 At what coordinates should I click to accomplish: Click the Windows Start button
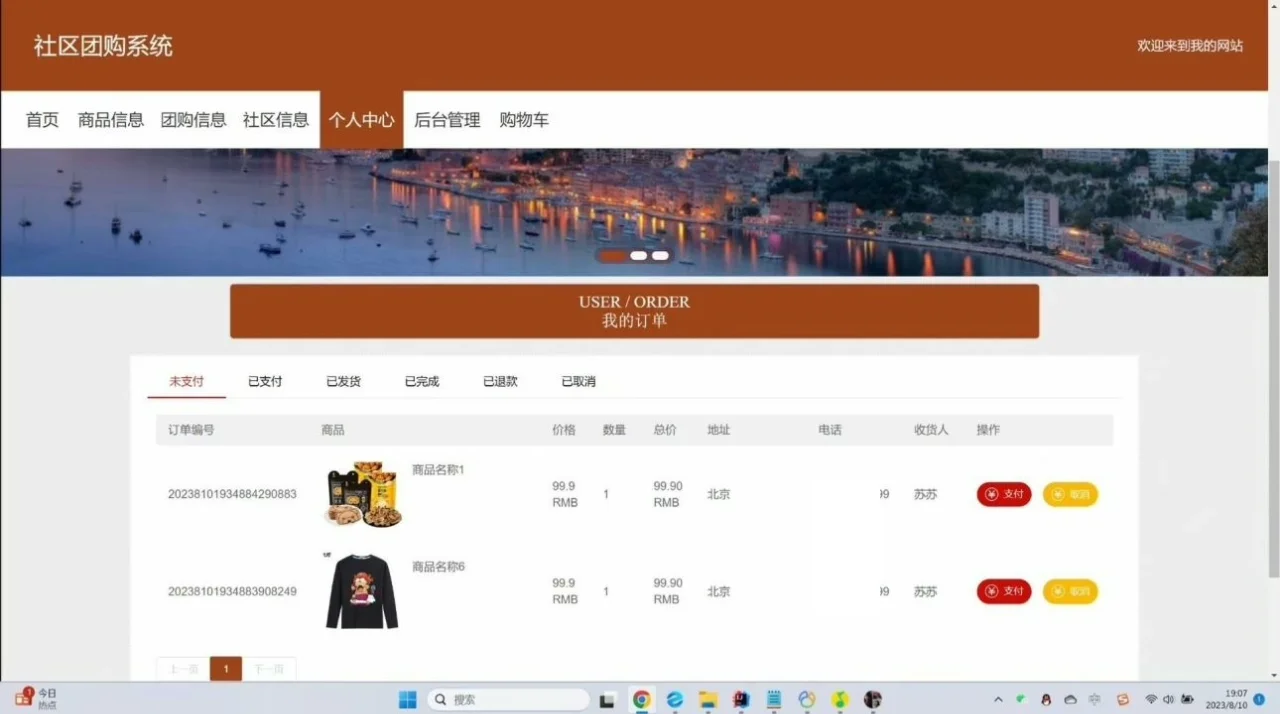point(406,699)
